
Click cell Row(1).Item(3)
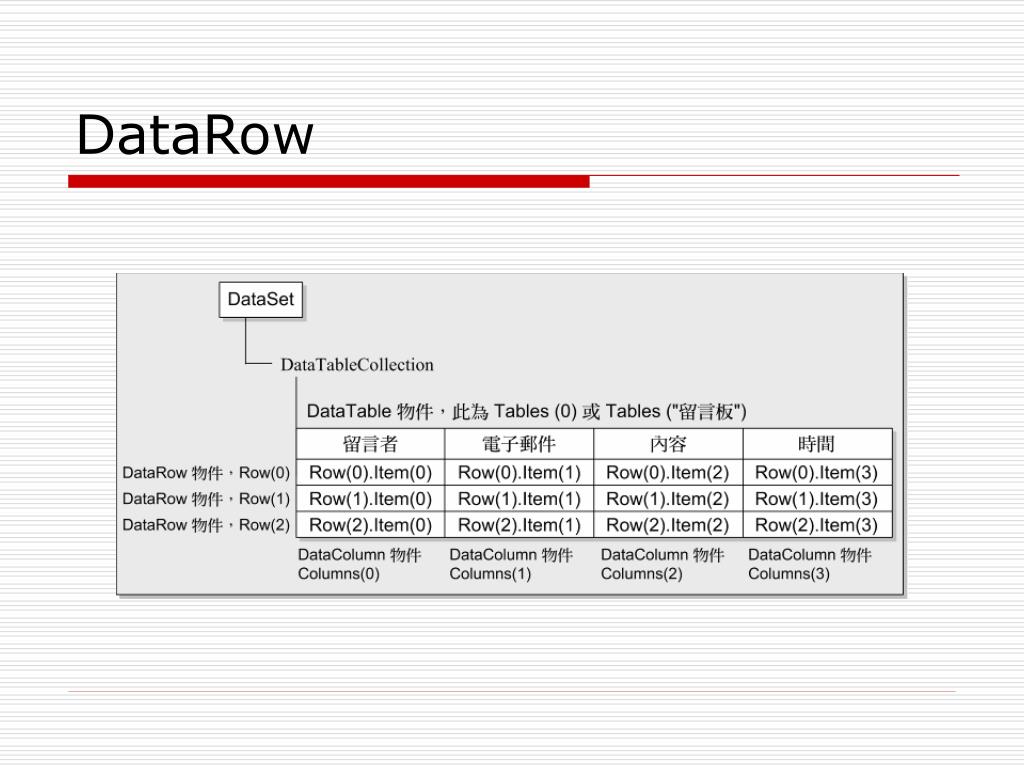coord(818,498)
